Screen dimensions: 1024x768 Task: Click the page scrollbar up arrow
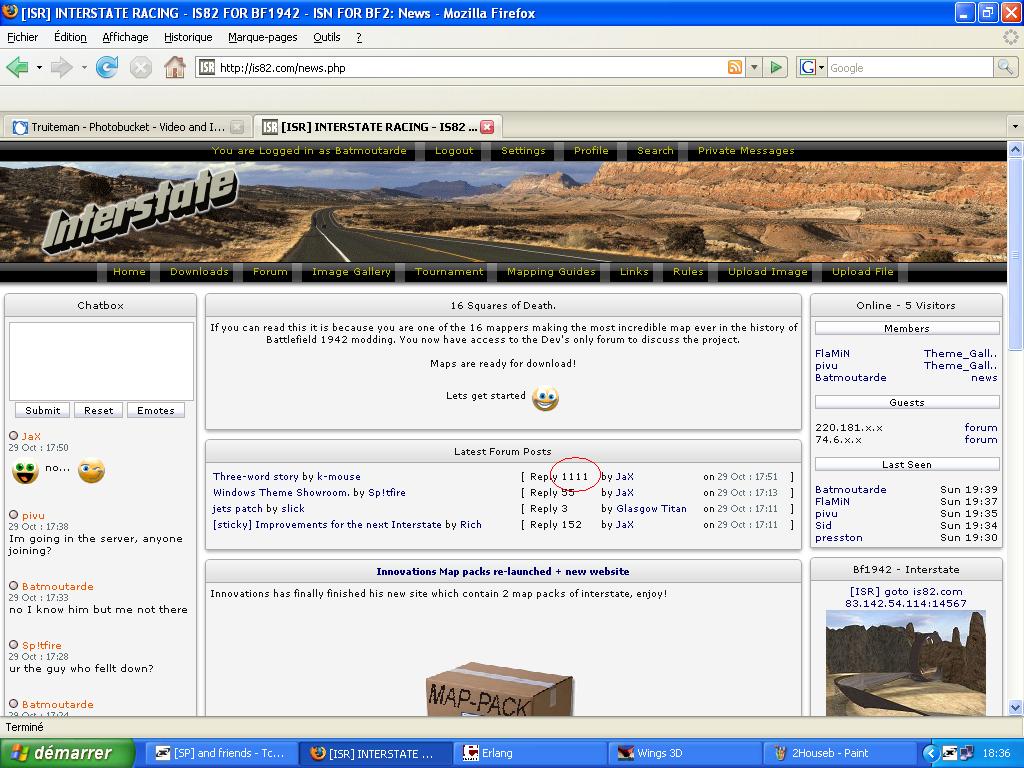point(1015,149)
